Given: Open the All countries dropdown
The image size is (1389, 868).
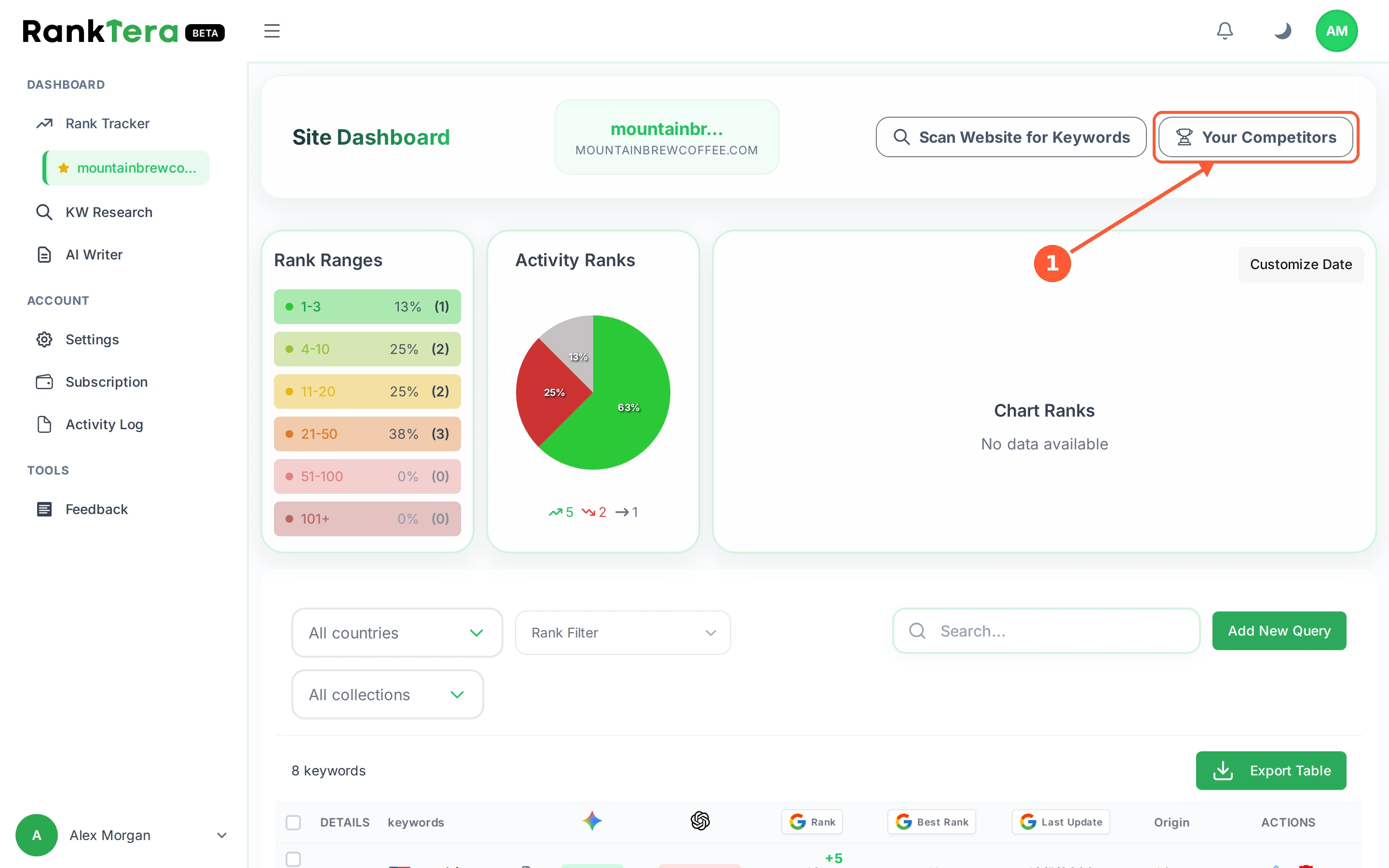Looking at the screenshot, I should pyautogui.click(x=397, y=633).
